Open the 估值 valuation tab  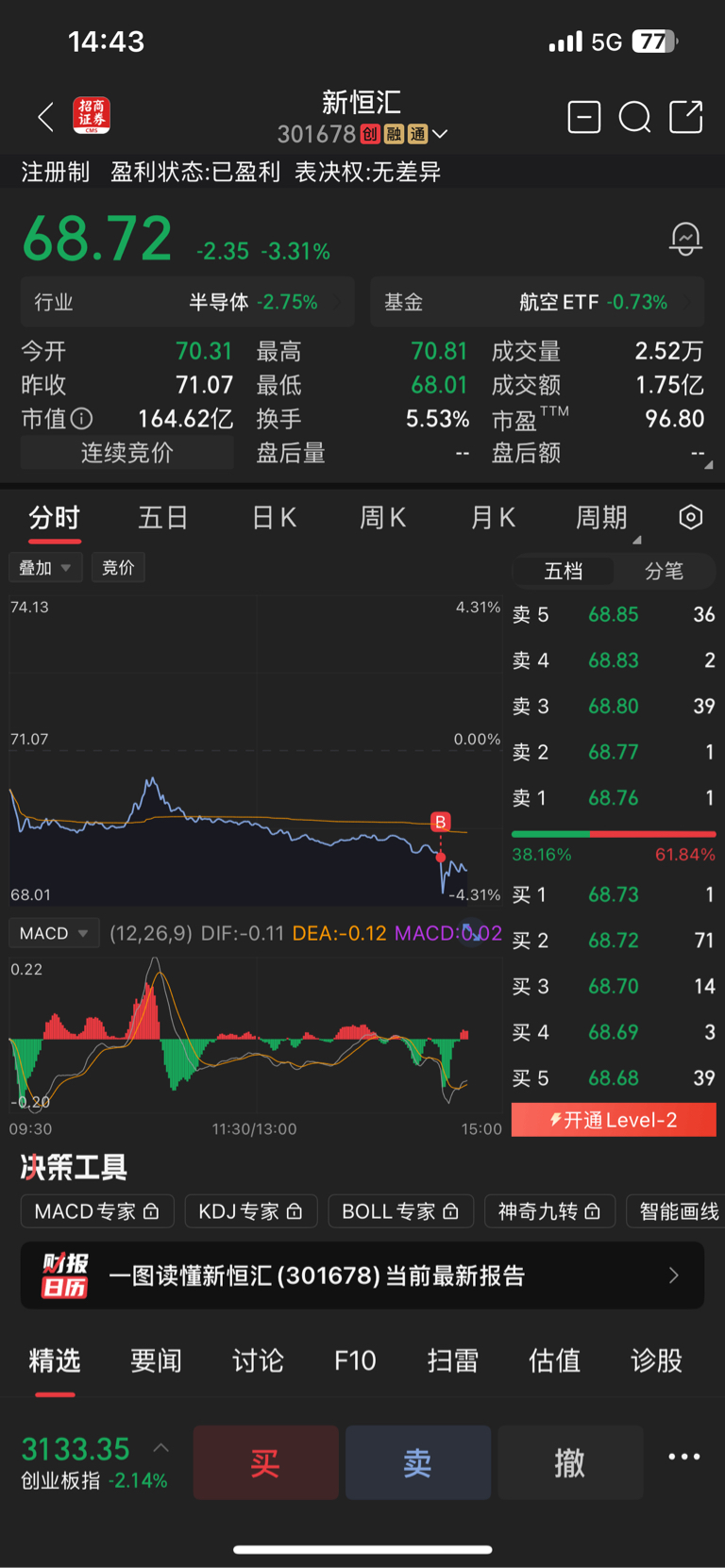coord(554,1360)
